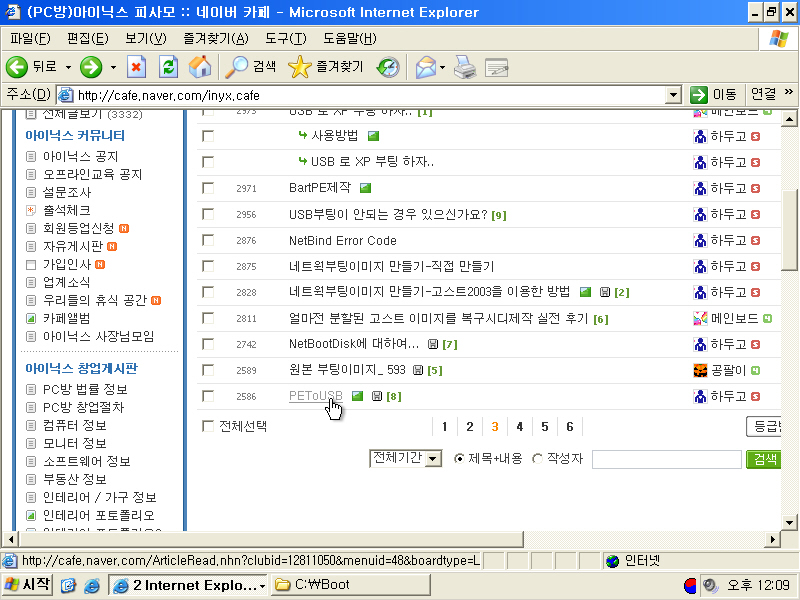Click the Print toolbar icon

click(x=465, y=67)
